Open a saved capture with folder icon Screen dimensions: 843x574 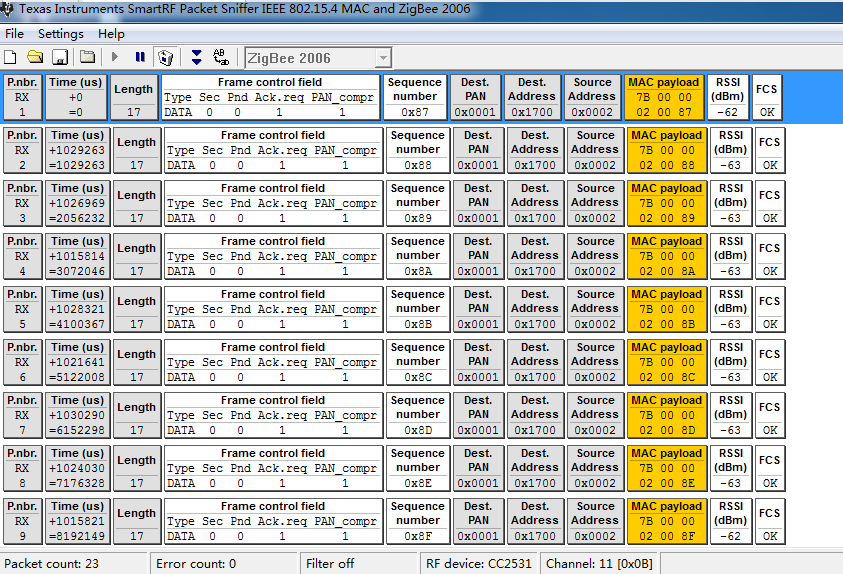tap(35, 57)
